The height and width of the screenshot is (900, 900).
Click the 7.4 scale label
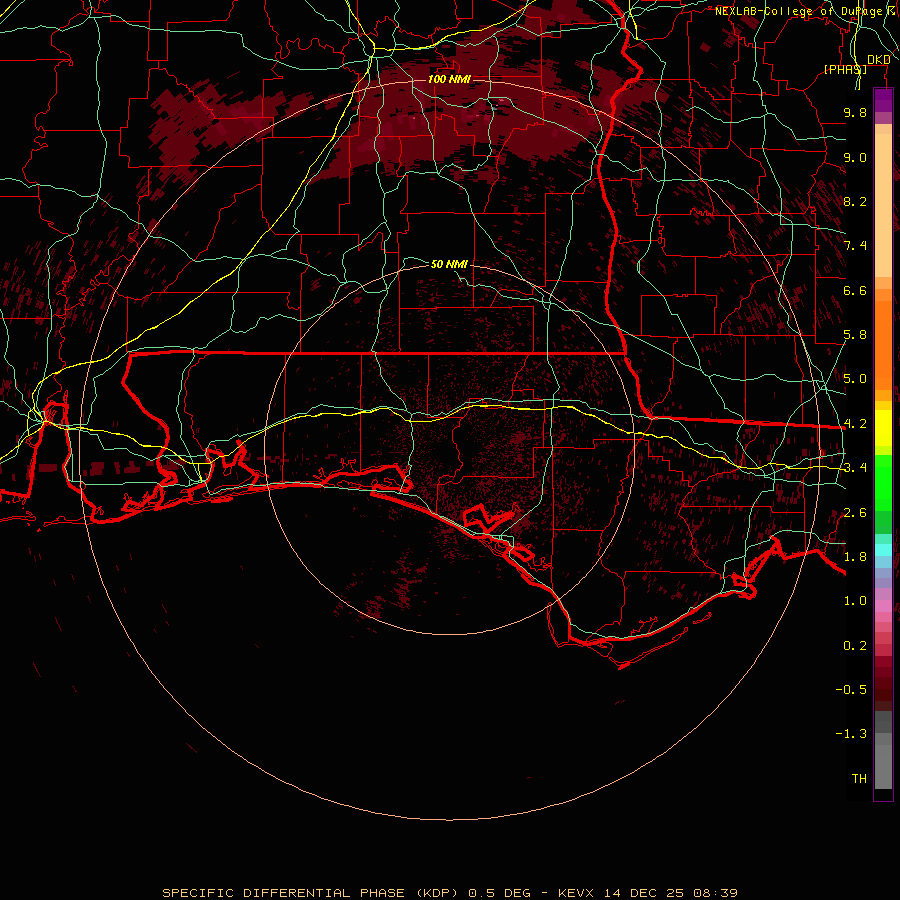click(x=855, y=246)
